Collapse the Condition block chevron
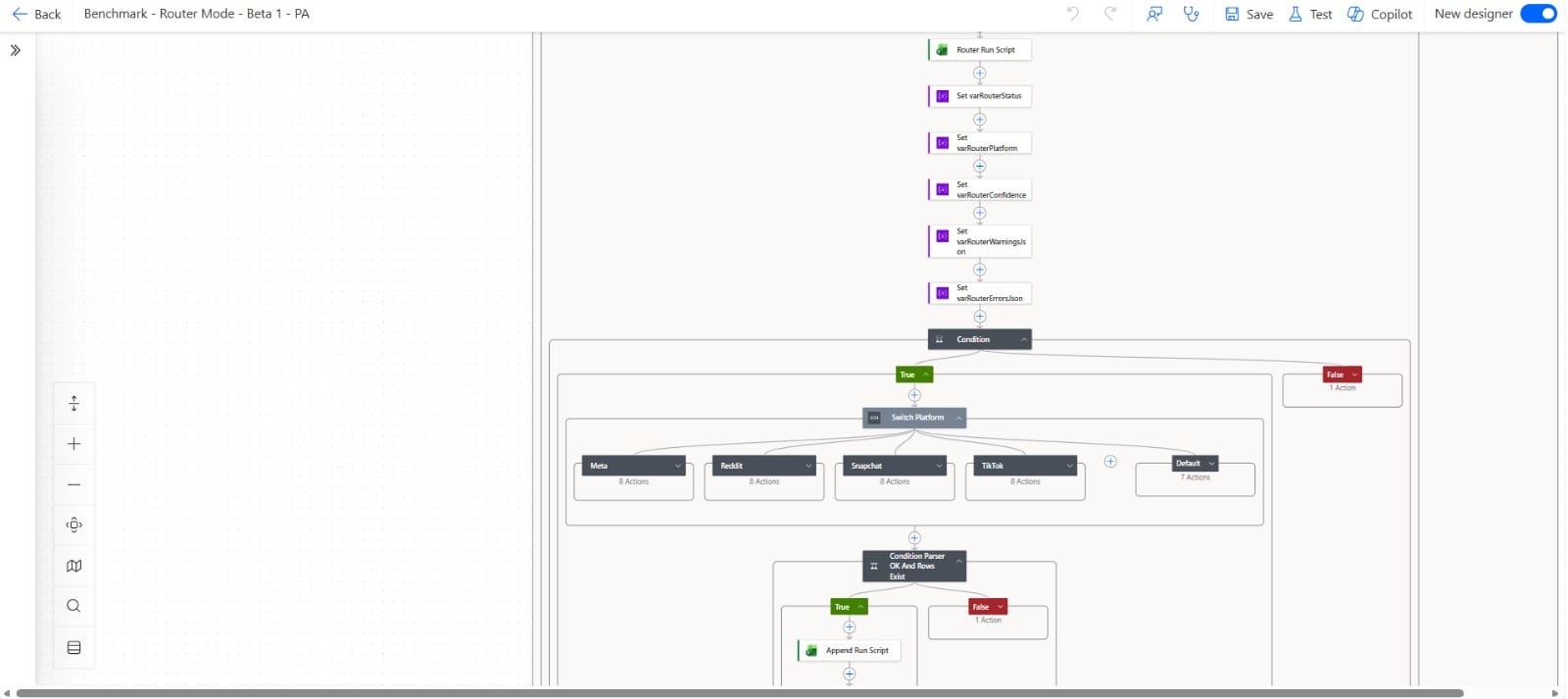The width and height of the screenshot is (1568, 699). pos(1024,339)
